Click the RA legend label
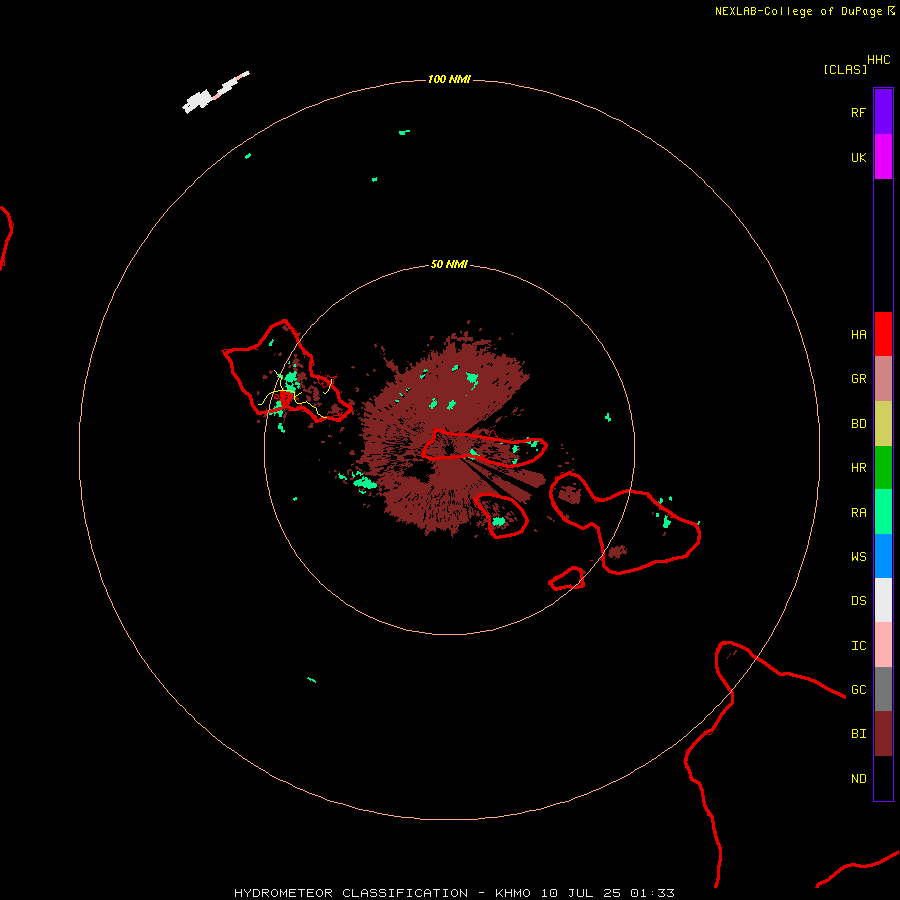 (x=858, y=512)
